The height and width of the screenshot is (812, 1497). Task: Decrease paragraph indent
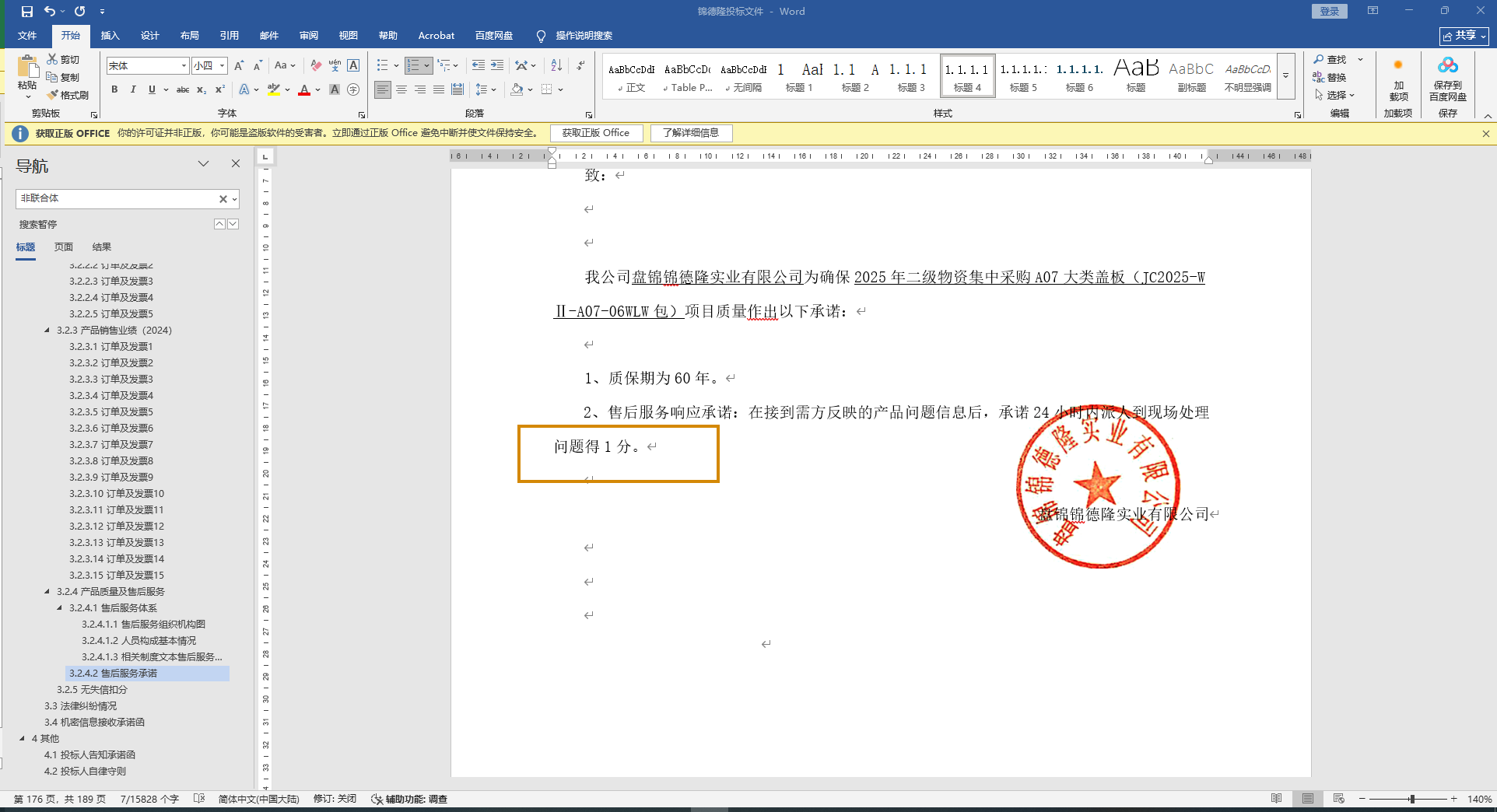click(478, 66)
